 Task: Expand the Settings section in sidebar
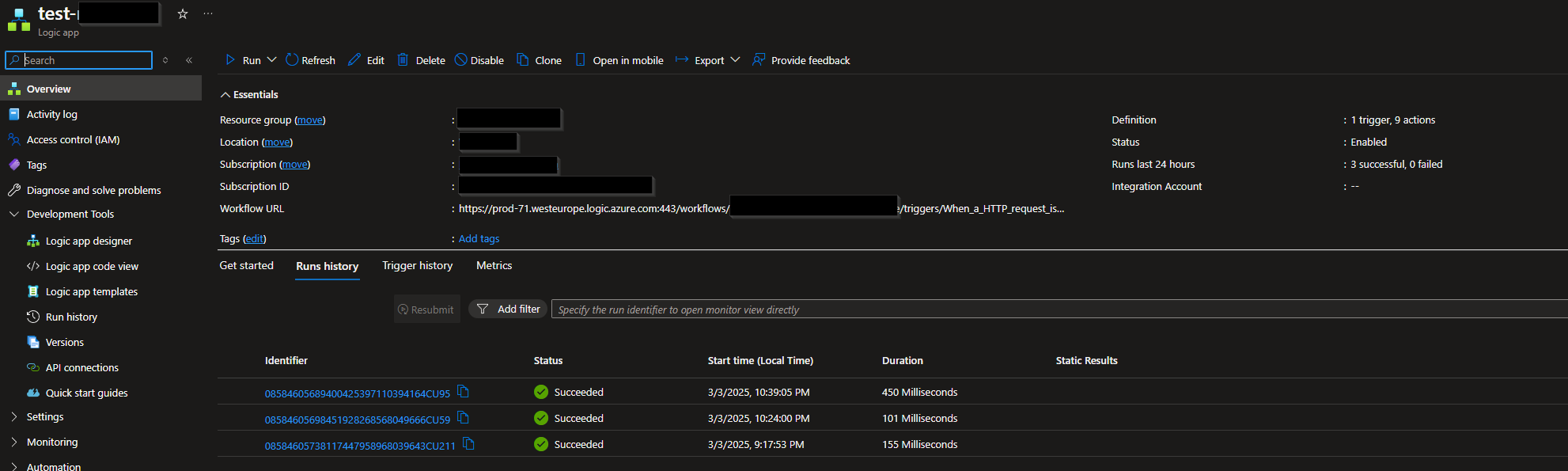tap(14, 416)
